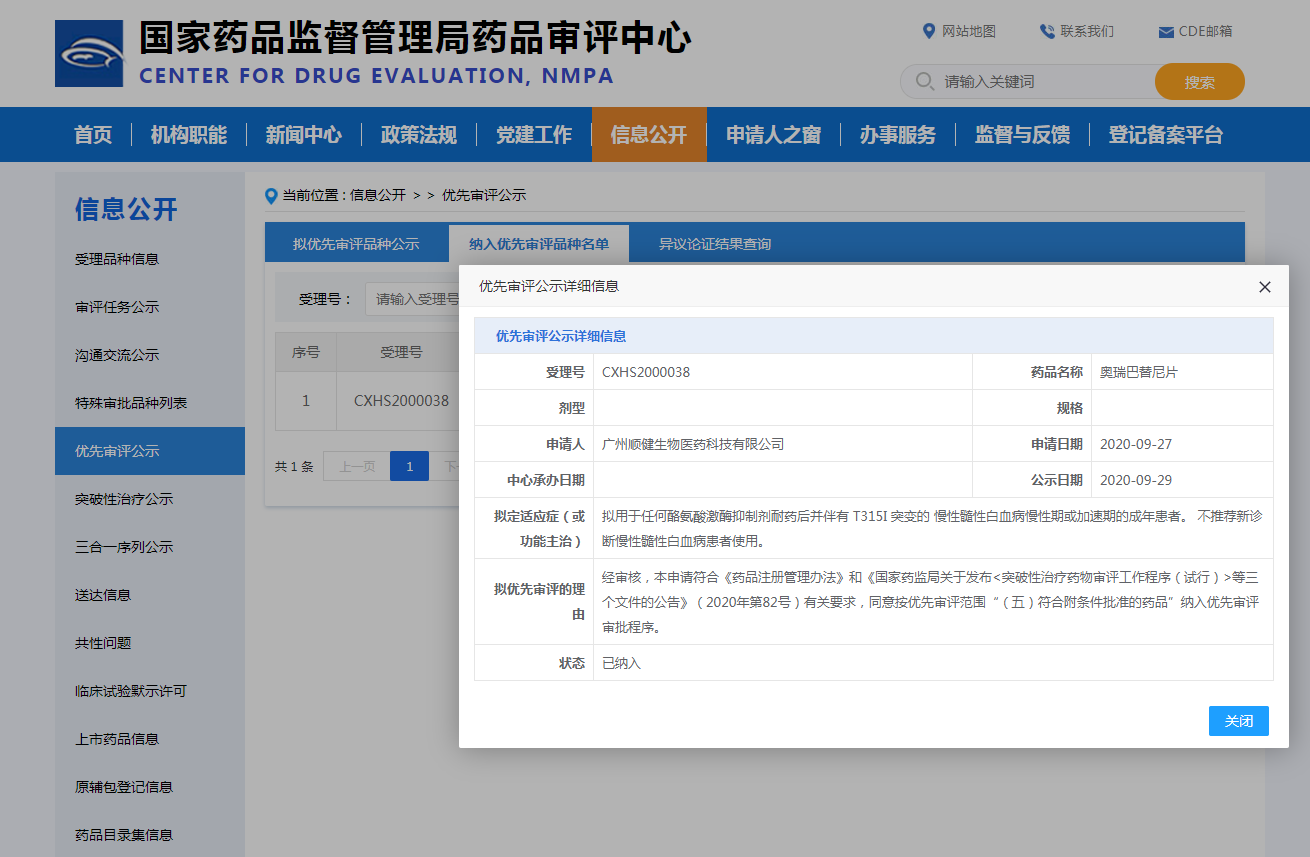Type in the keyword search field
The image size is (1310, 857).
coord(1040,82)
